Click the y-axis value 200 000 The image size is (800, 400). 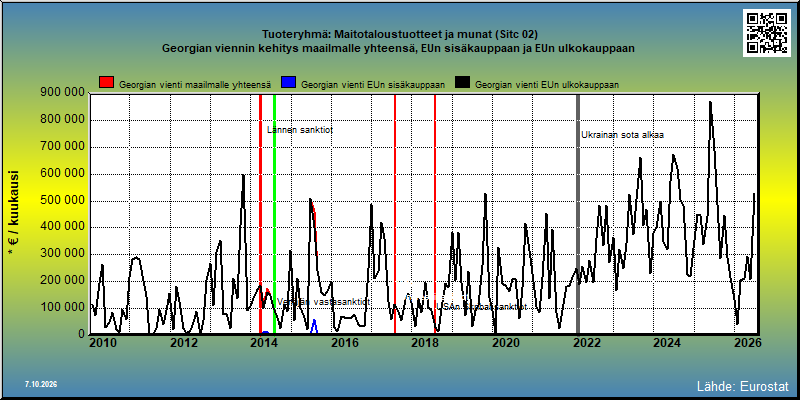point(62,281)
